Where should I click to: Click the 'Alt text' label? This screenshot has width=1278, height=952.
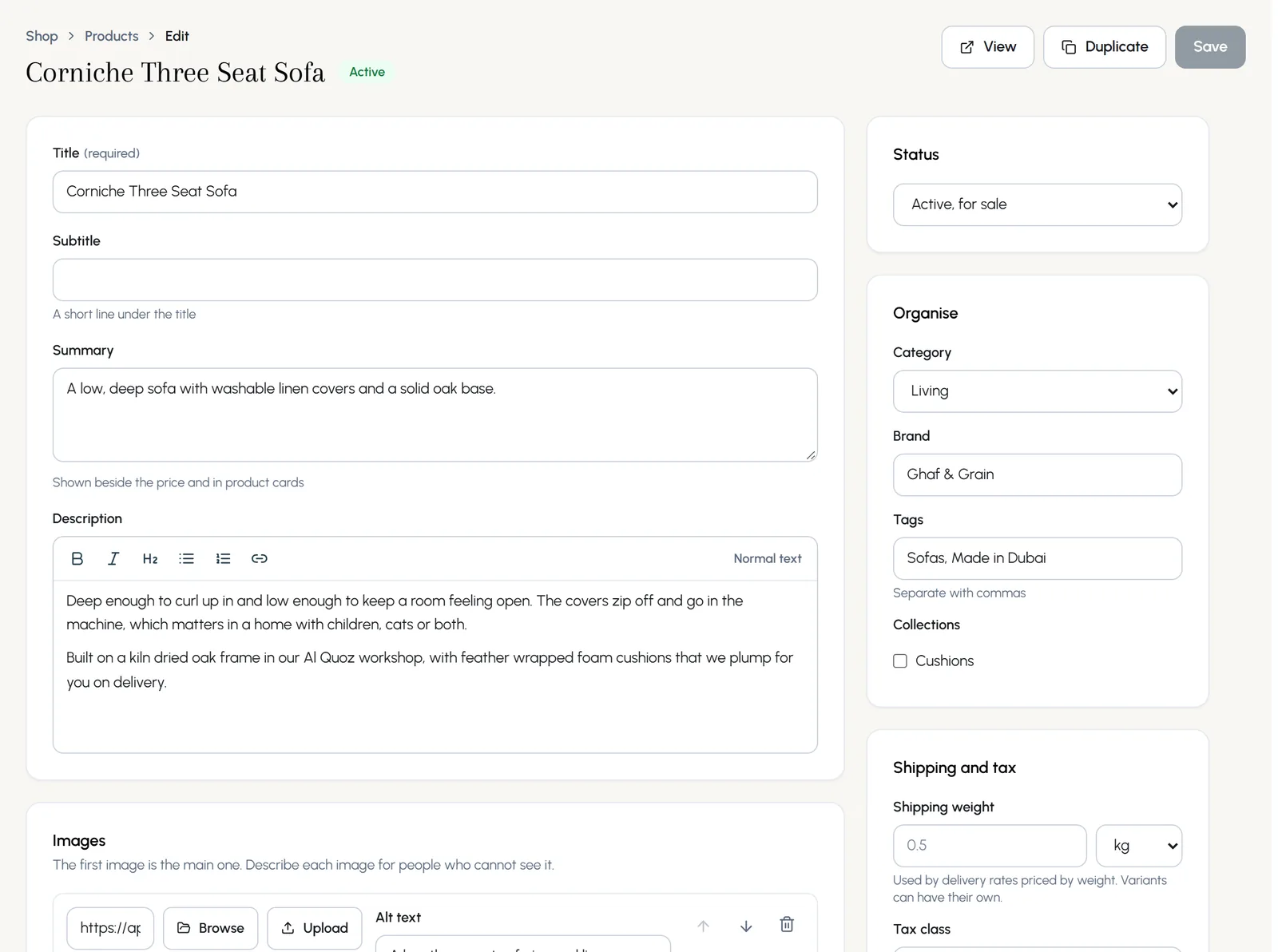(x=398, y=917)
